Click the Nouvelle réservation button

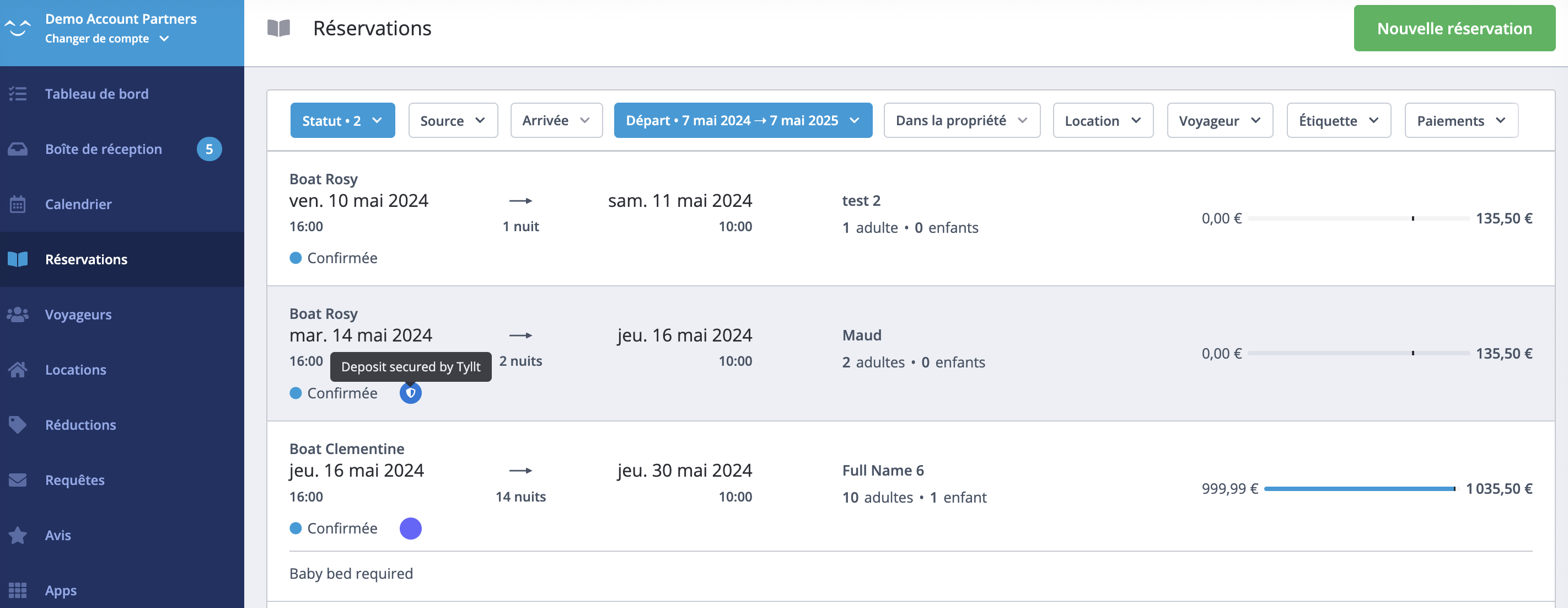1453,29
